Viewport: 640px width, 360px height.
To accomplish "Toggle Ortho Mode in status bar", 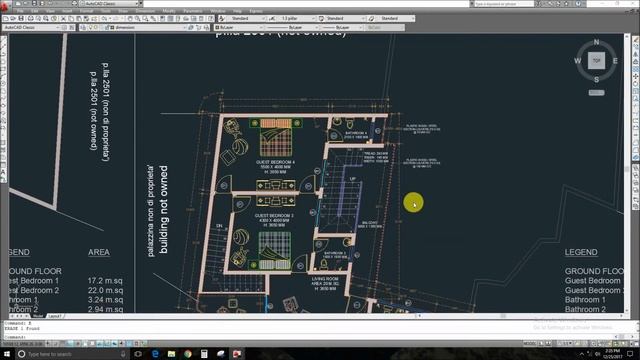I will 70,344.
